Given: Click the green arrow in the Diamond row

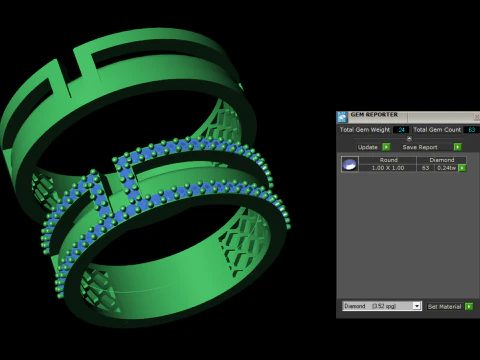Looking at the screenshot, I should [x=462, y=168].
